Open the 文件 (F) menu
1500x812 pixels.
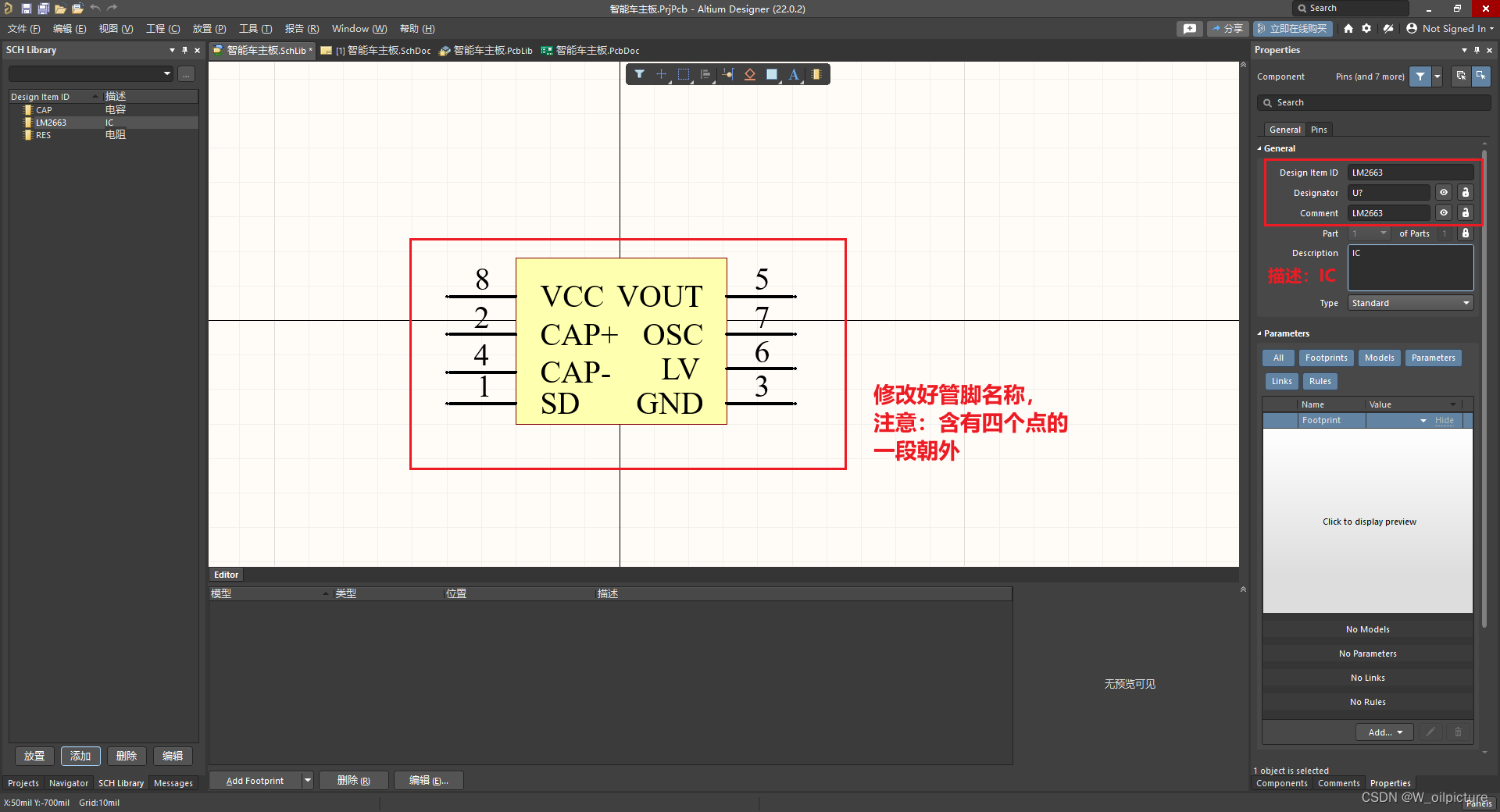(23, 29)
